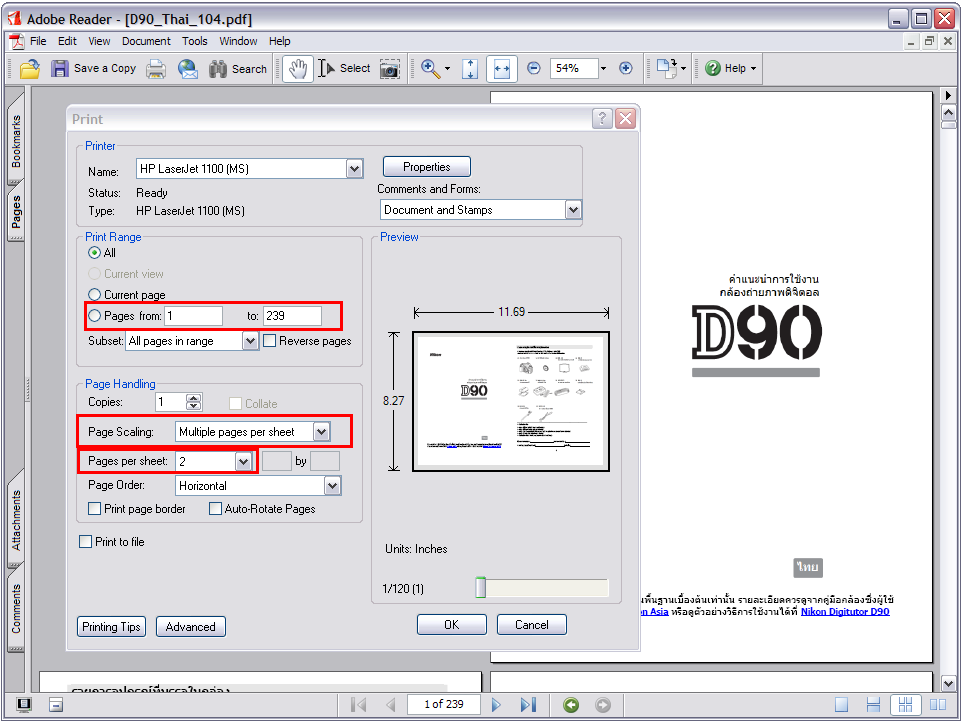Image resolution: width=964 pixels, height=723 pixels.
Task: Switch to facing pages layout
Action: tap(938, 705)
